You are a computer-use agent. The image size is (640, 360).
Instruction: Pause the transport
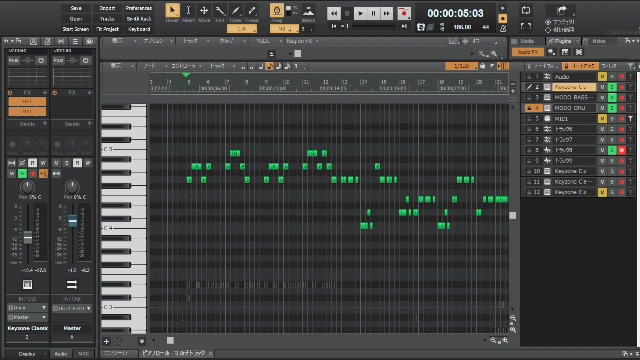click(x=373, y=13)
